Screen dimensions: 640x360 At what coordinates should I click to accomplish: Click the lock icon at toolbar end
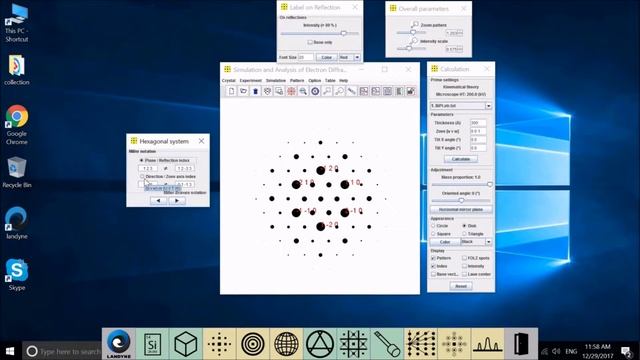(411, 91)
